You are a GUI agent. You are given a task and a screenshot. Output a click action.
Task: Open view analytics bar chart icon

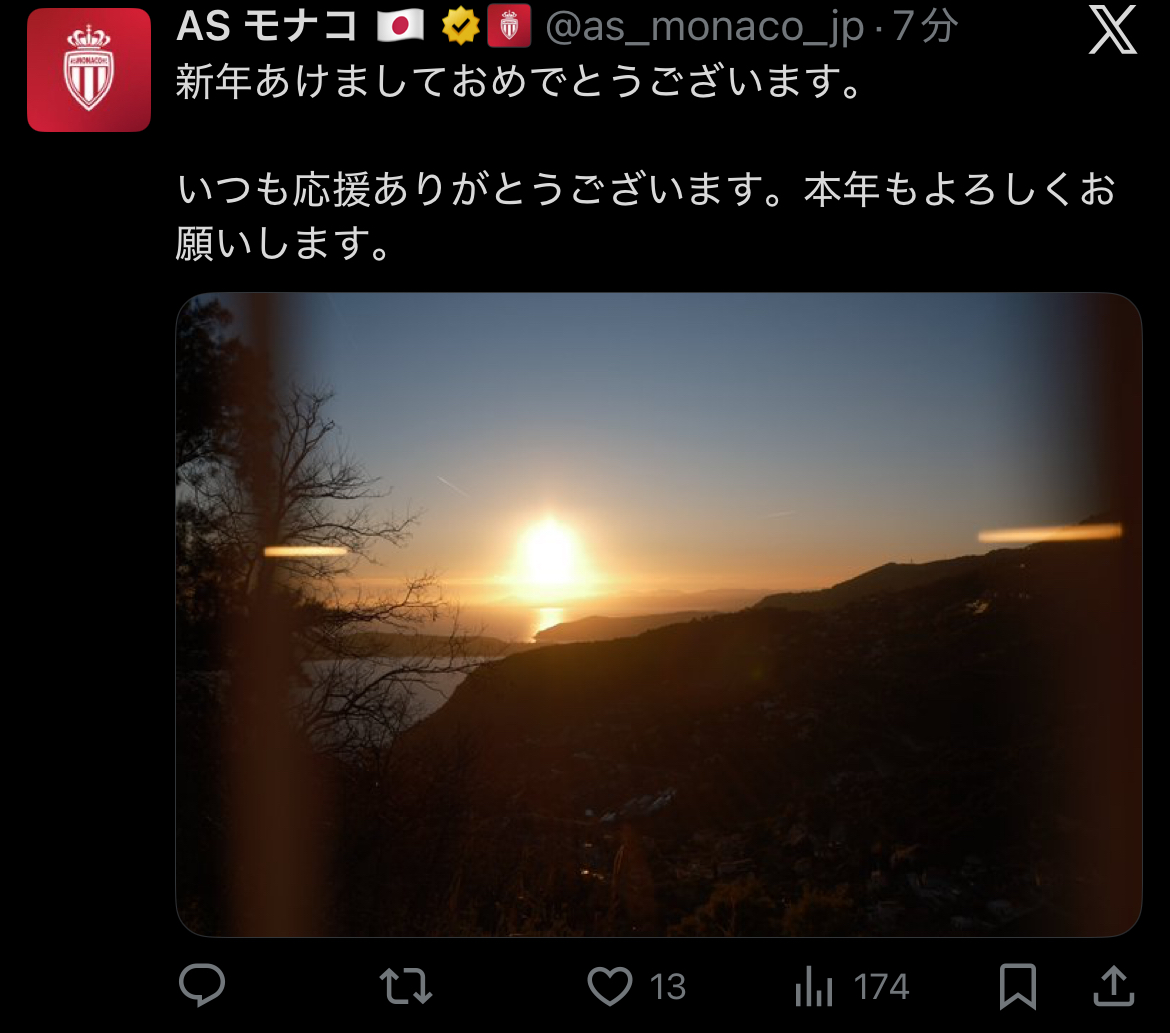(813, 985)
